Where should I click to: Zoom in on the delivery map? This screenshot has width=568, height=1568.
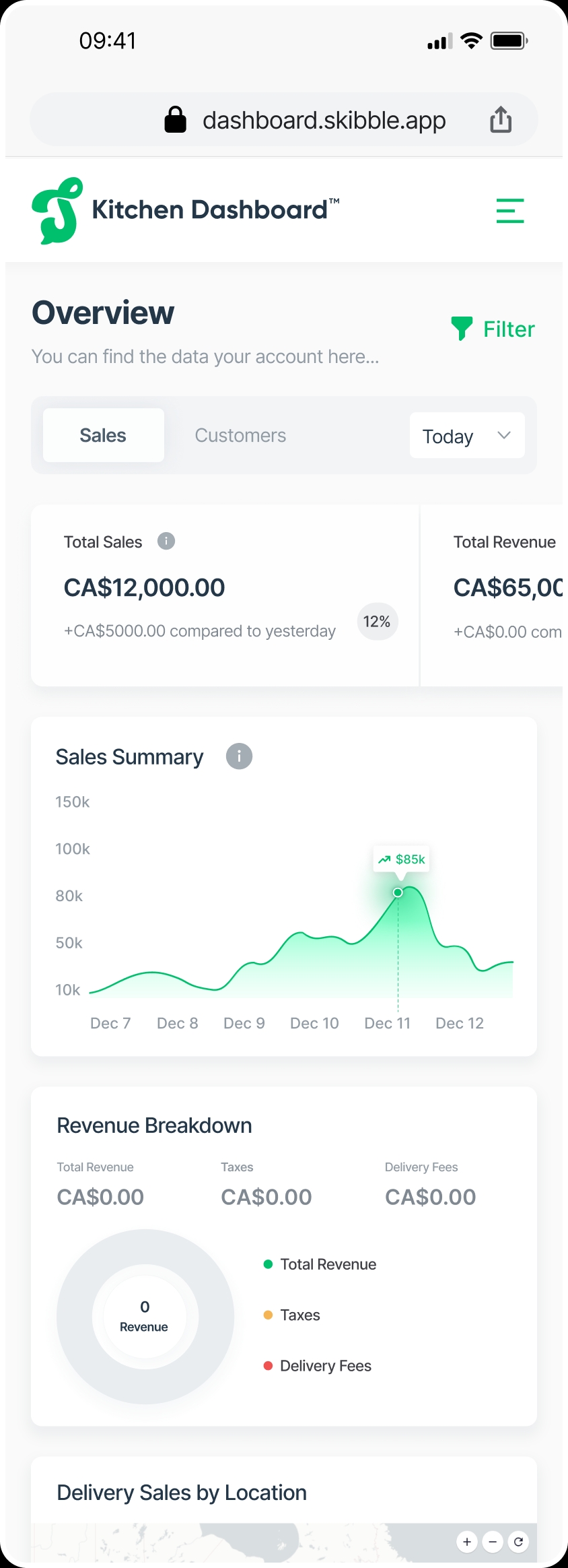[x=467, y=1542]
